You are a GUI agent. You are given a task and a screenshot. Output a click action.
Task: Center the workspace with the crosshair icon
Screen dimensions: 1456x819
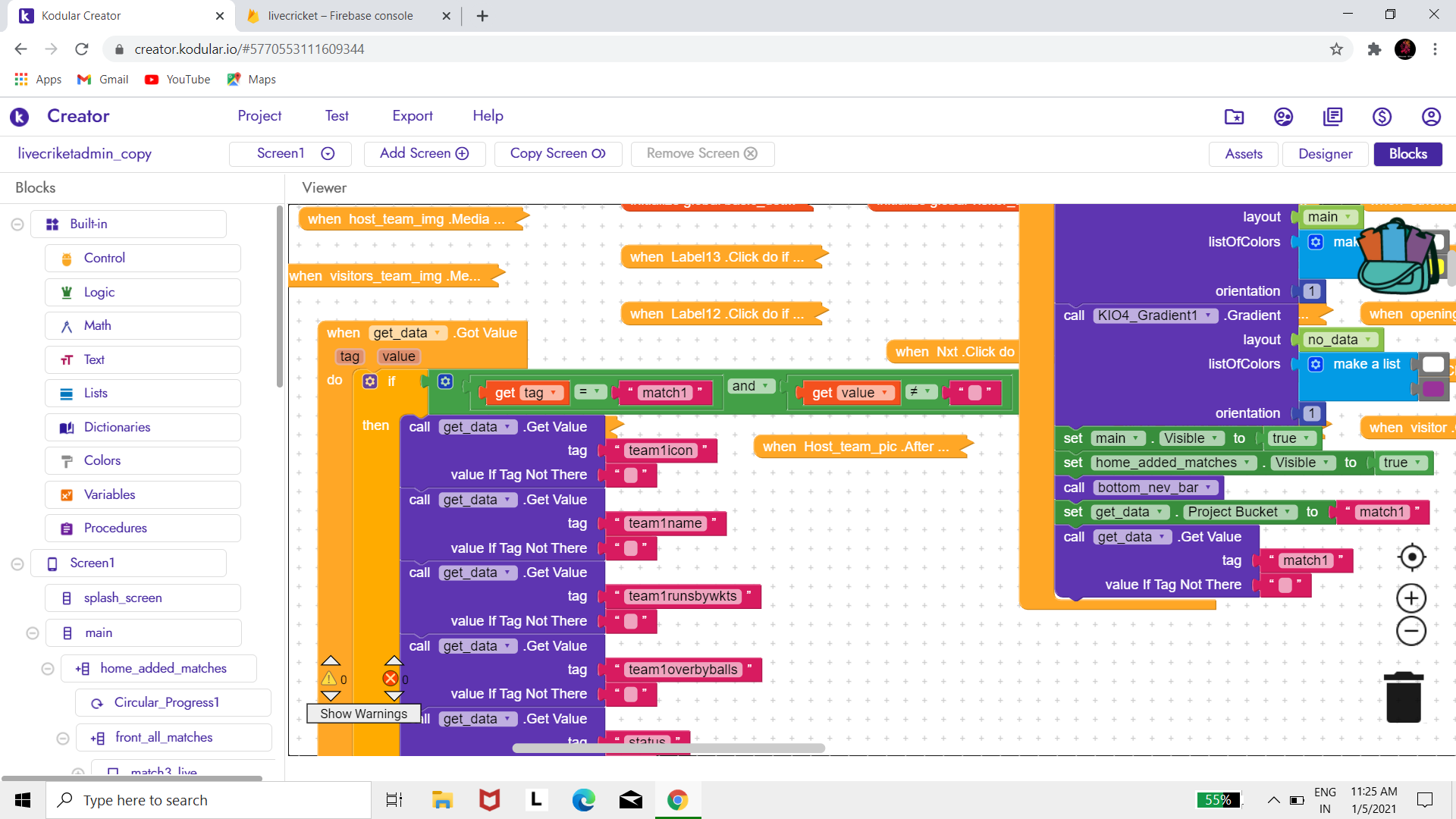tap(1411, 557)
